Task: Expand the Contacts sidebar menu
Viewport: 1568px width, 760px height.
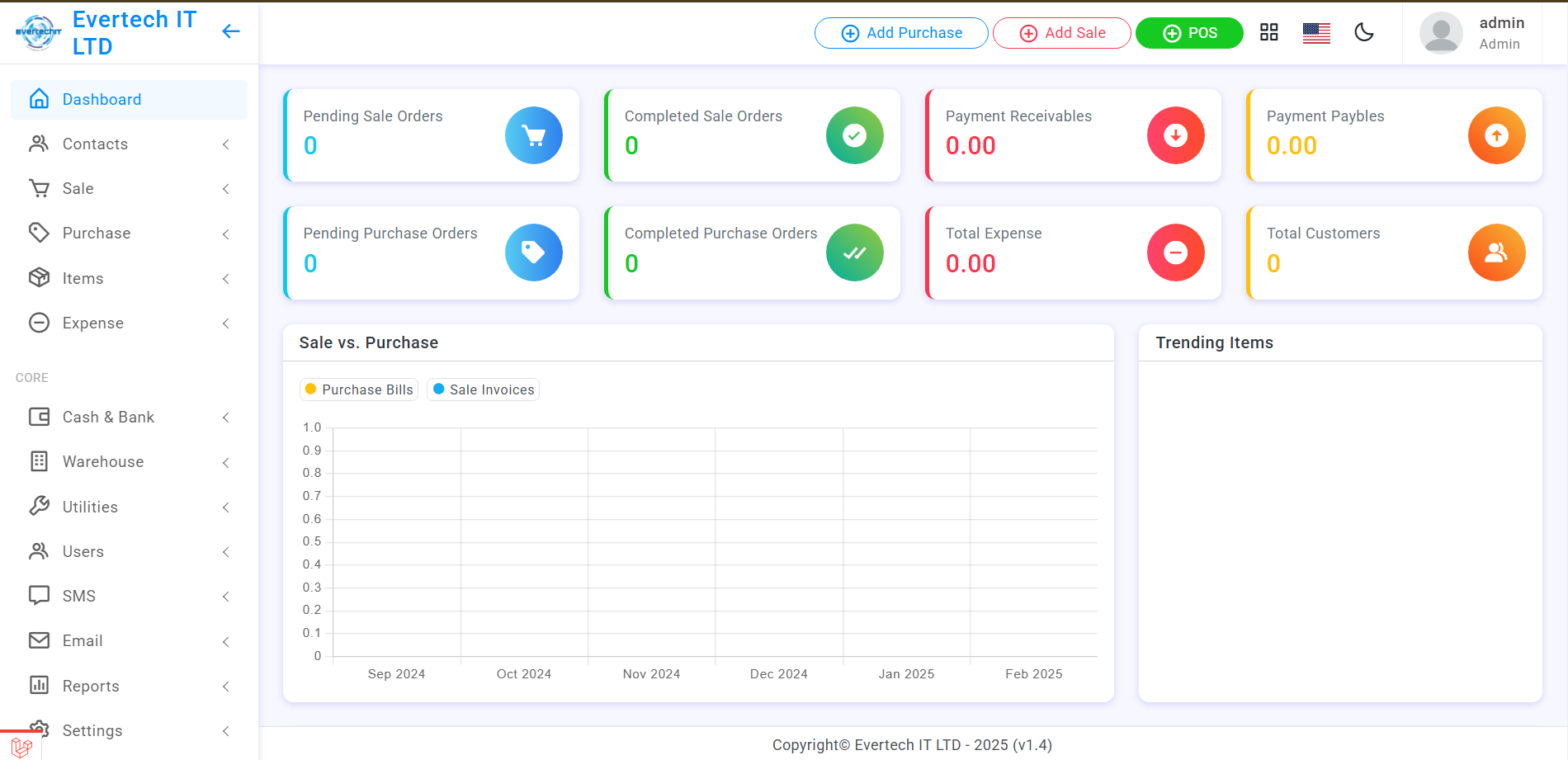Action: click(129, 144)
